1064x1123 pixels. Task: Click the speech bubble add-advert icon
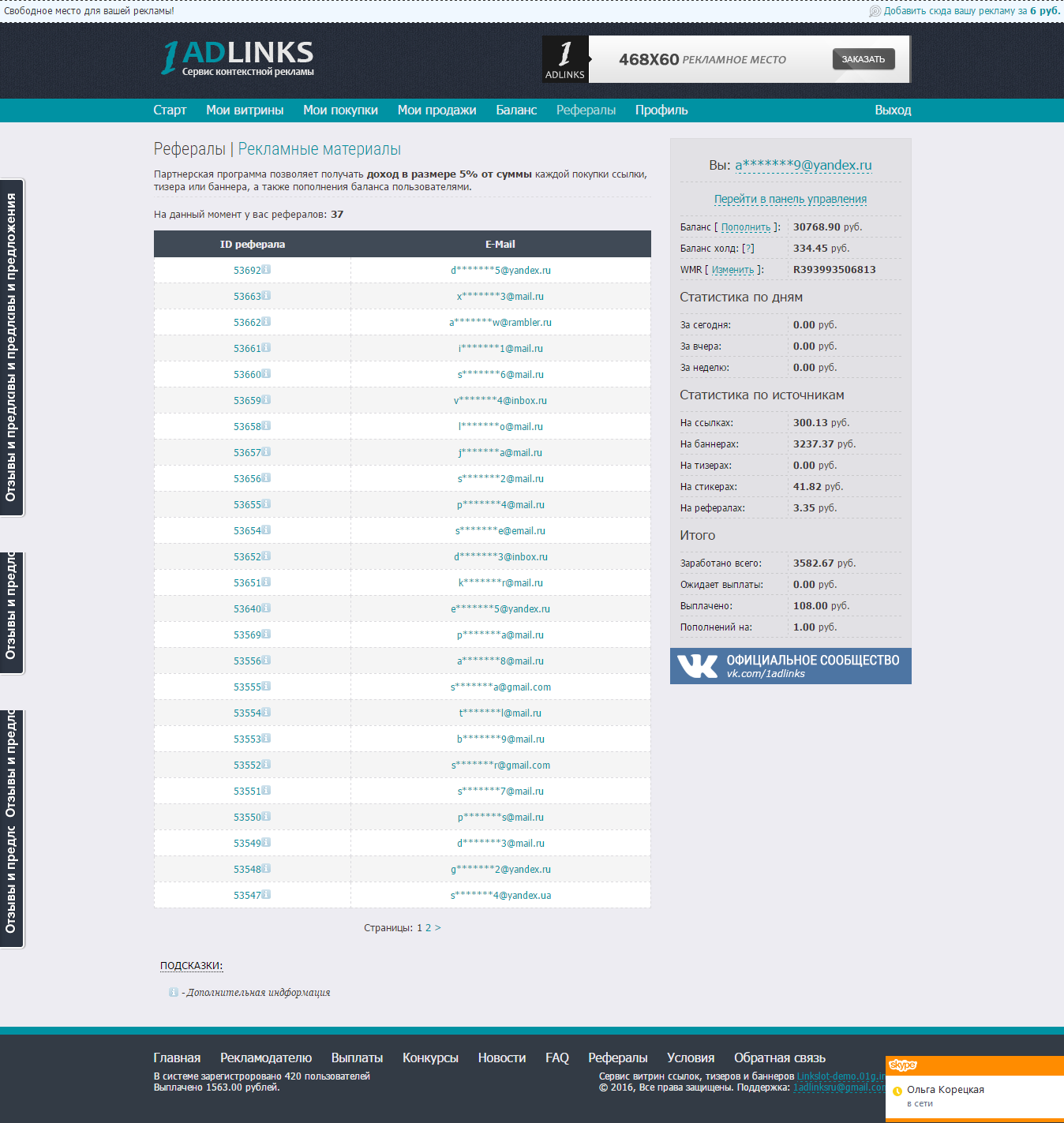click(x=875, y=12)
